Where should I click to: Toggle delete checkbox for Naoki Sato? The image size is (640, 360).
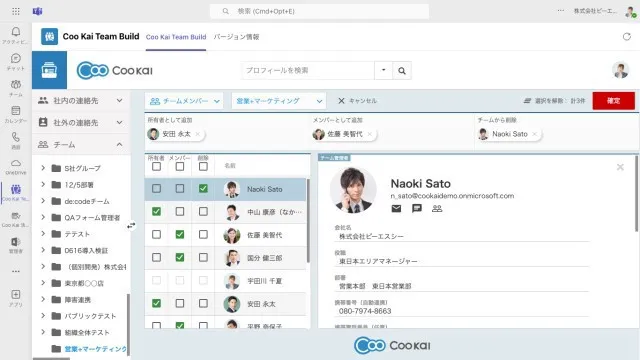coord(203,189)
